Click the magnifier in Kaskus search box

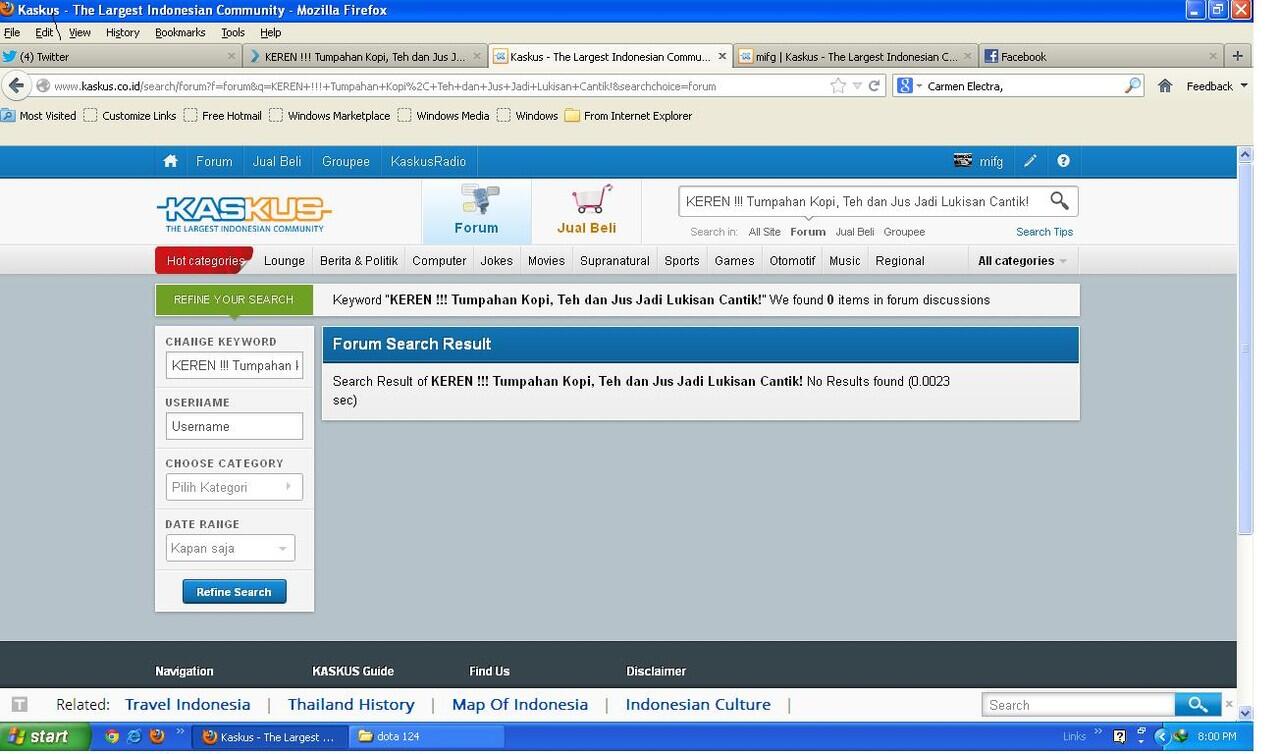(1060, 201)
